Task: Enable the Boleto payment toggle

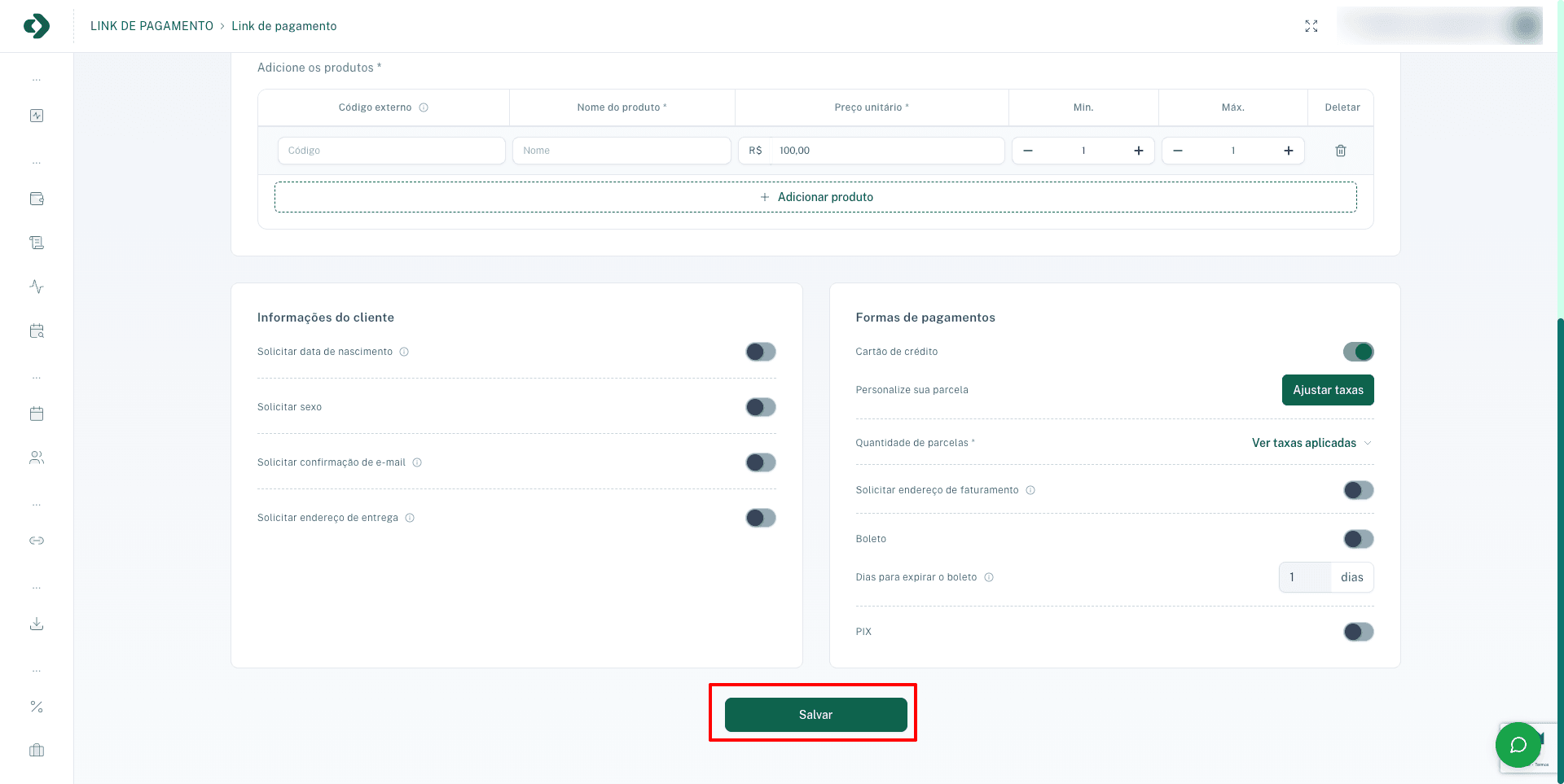Action: 1358,539
